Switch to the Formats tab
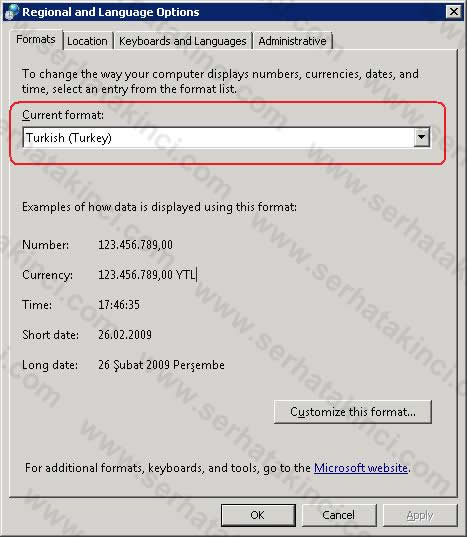 tap(36, 40)
